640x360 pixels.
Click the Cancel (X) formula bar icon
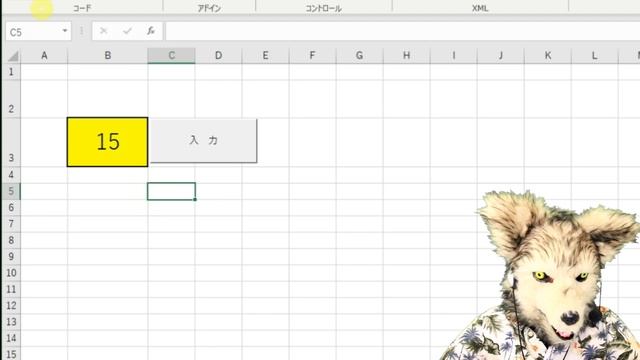[104, 31]
